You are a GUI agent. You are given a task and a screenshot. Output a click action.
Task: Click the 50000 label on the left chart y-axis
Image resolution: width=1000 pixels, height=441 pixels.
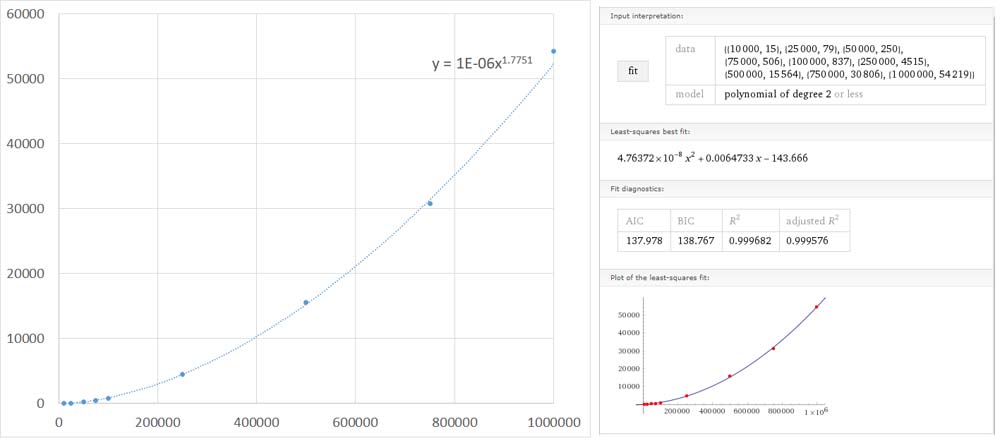tap(24, 79)
